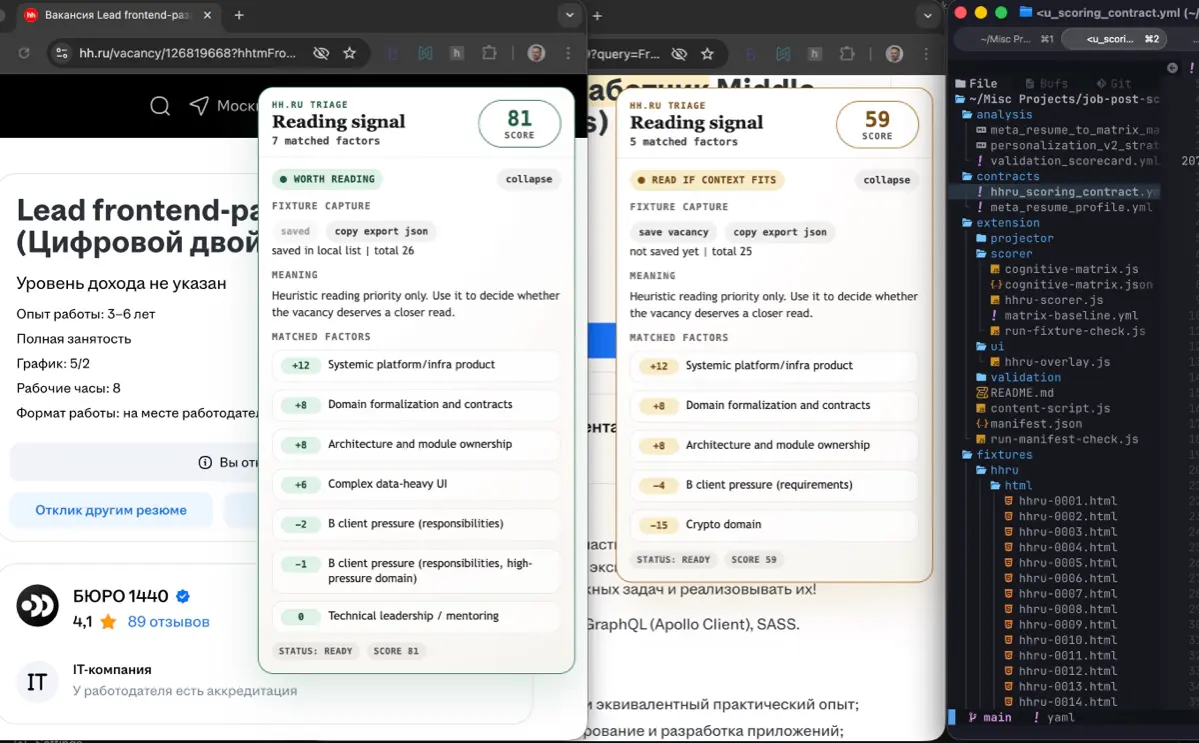Select Technical leadership / mentoring factor row

pyautogui.click(x=417, y=616)
